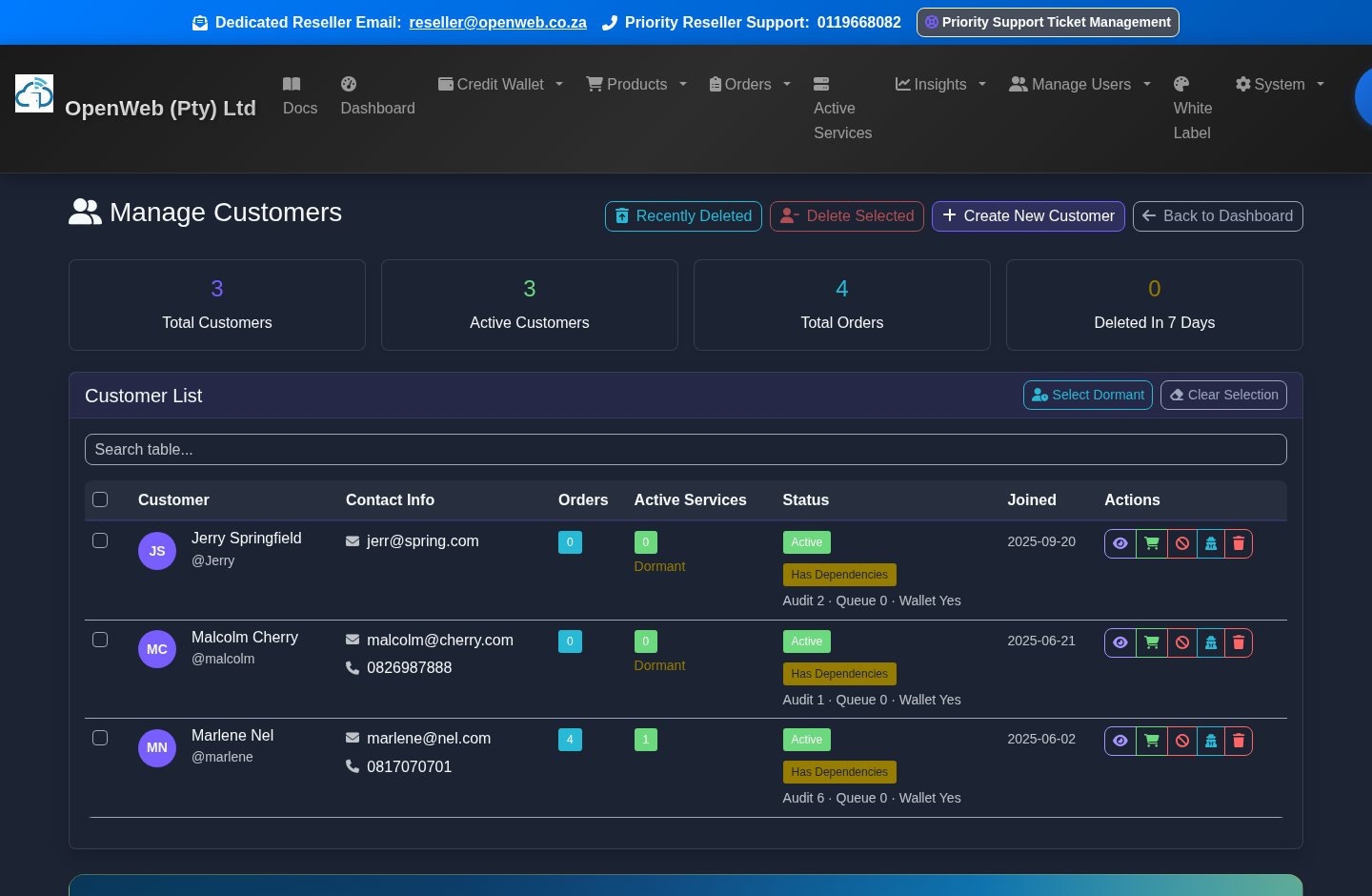Impersonate Marlene Nel using spy icon
The width and height of the screenshot is (1372, 896).
pyautogui.click(x=1211, y=741)
